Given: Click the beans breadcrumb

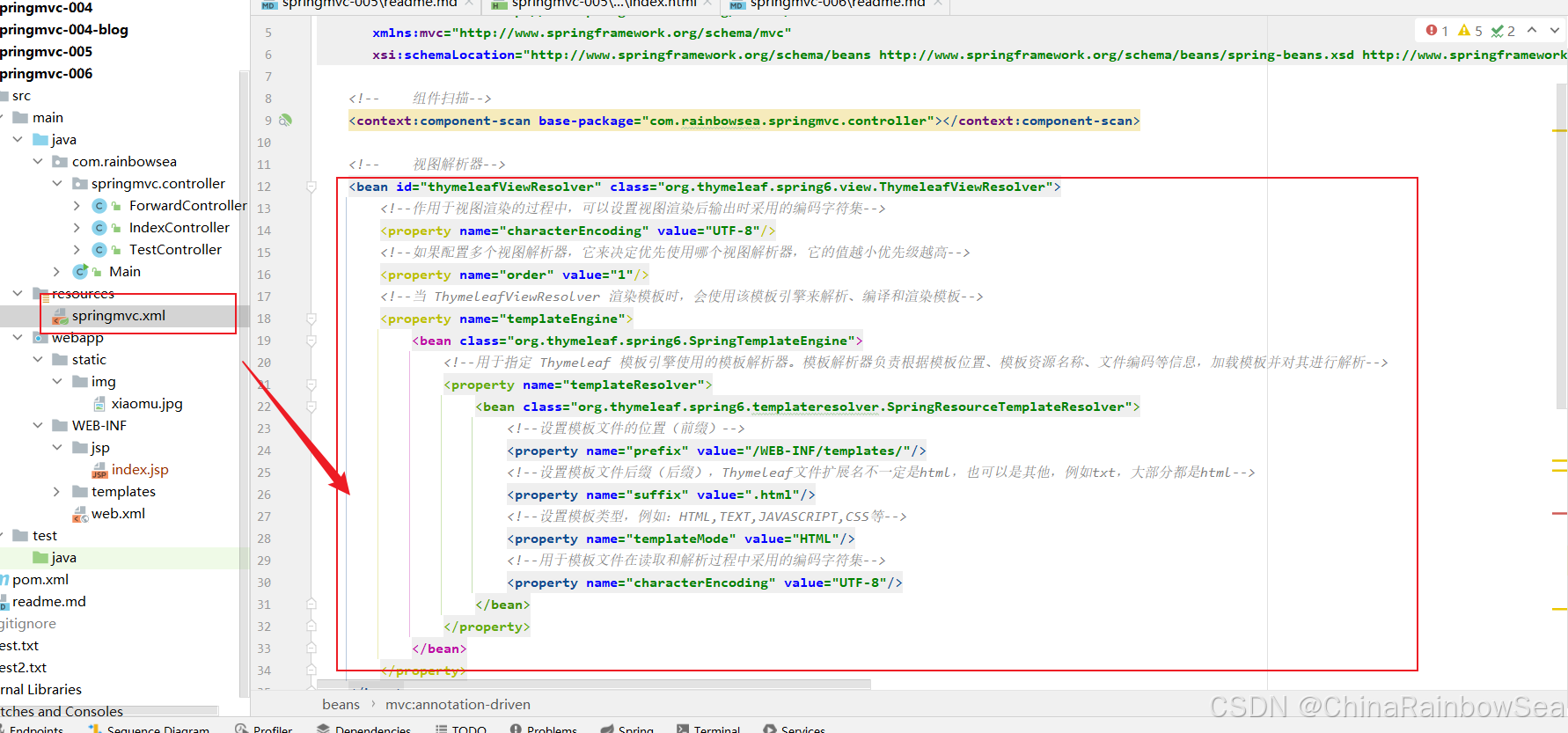Looking at the screenshot, I should pos(341,705).
